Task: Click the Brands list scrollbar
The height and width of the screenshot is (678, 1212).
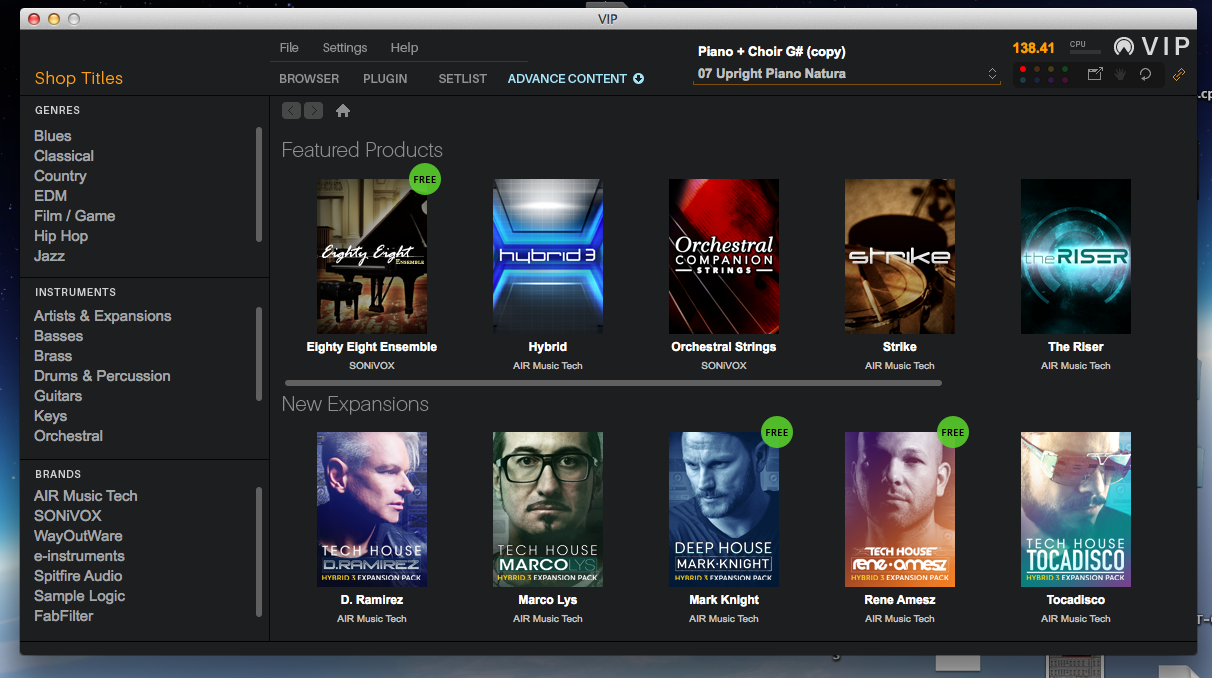Action: (259, 551)
